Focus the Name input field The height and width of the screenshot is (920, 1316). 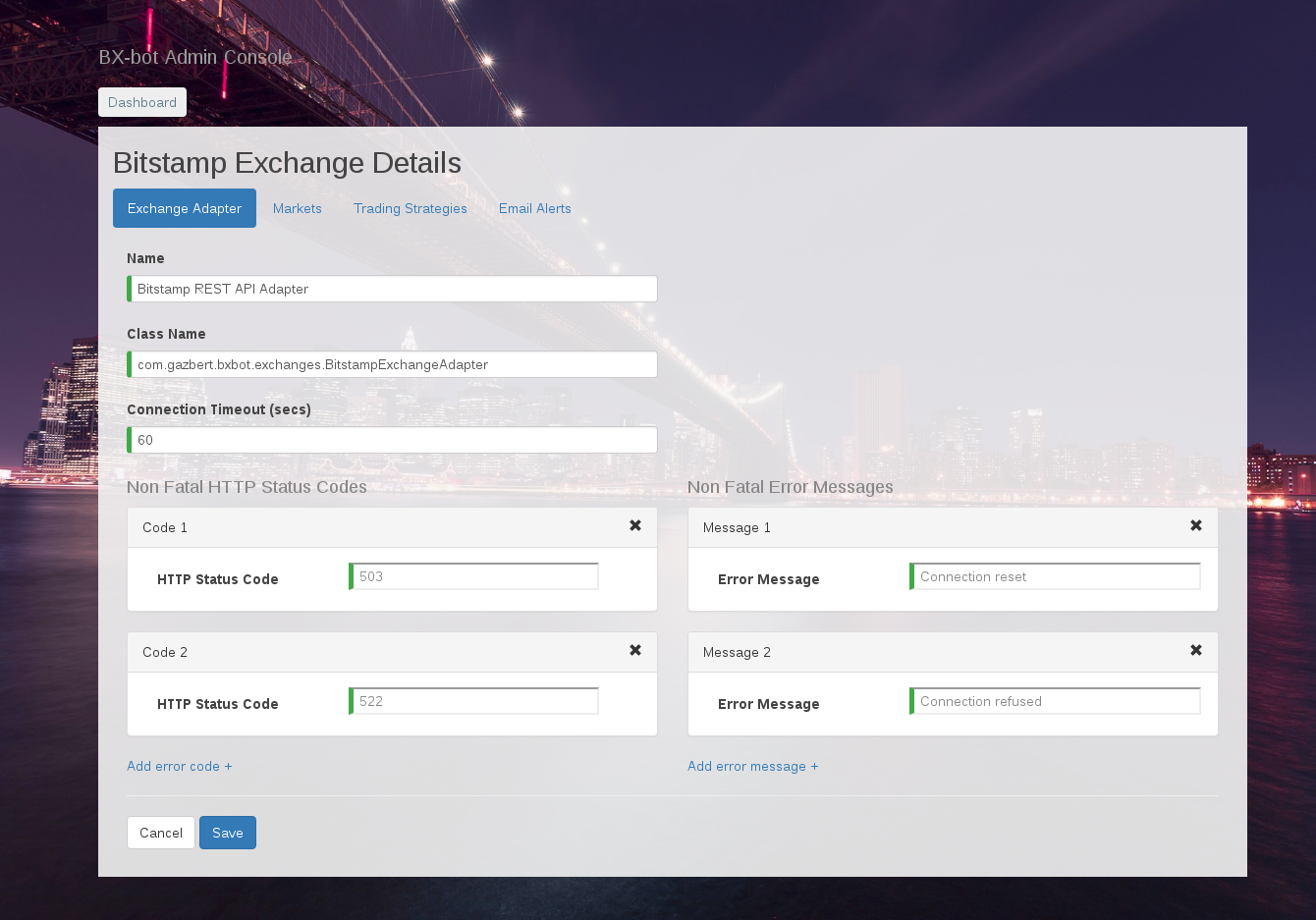click(x=392, y=289)
